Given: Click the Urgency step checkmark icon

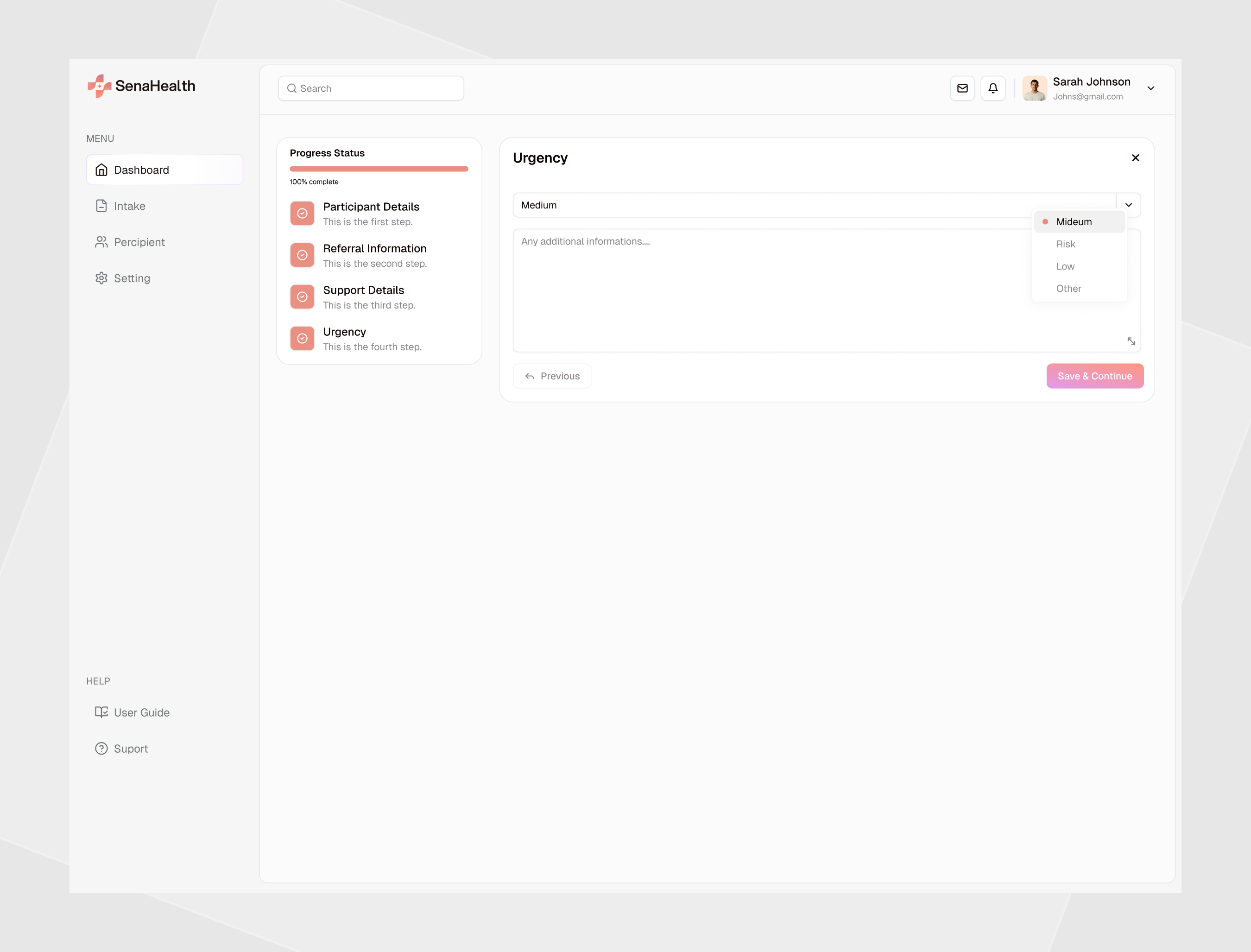Looking at the screenshot, I should coord(302,338).
